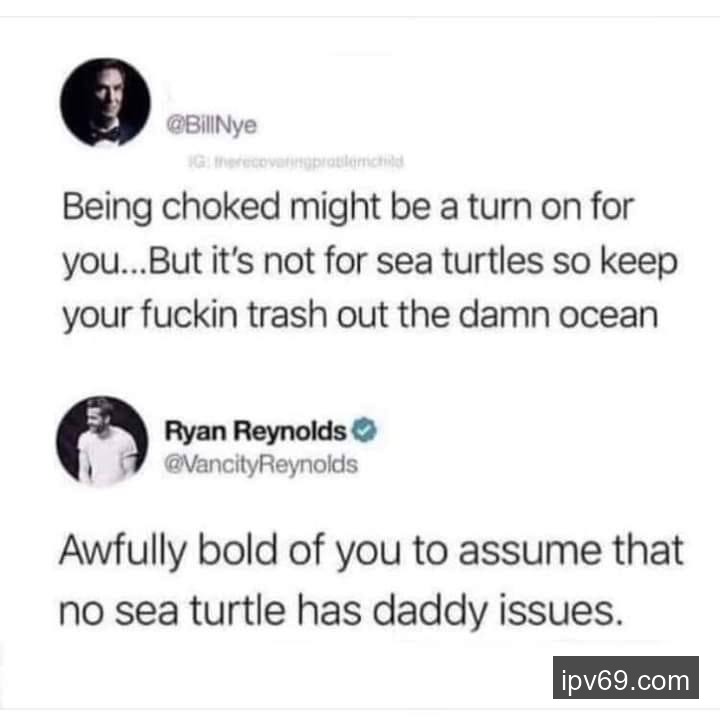
Task: Select the word "trash" in the first tweet
Action: coord(287,315)
